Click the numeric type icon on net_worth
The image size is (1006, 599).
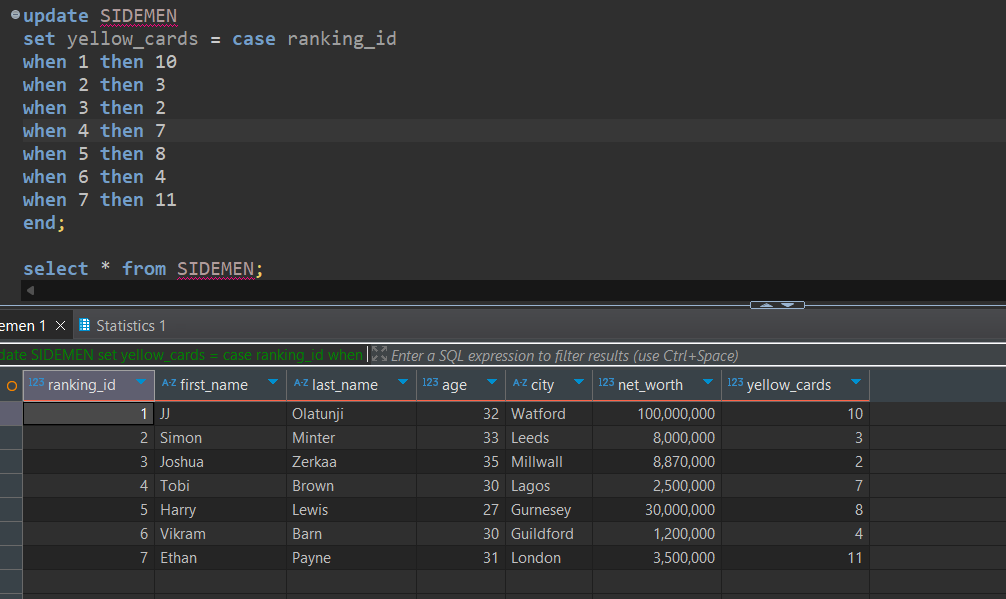606,382
